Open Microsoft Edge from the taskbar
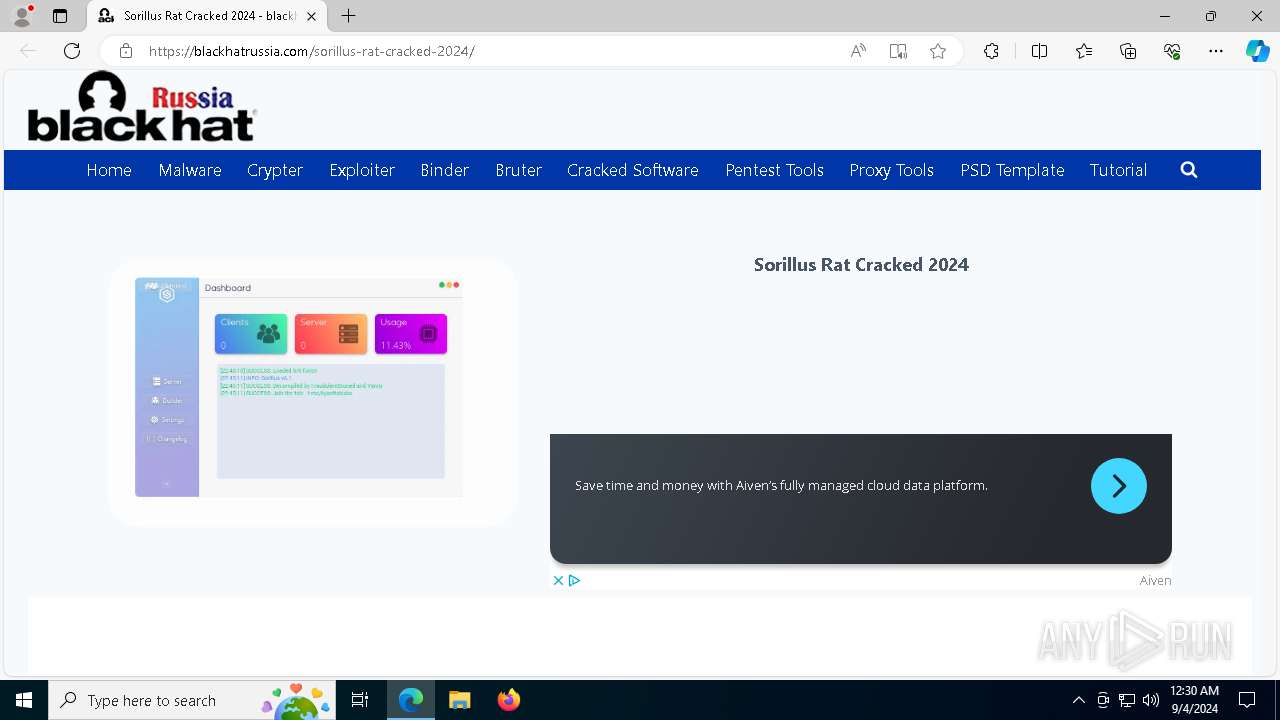The height and width of the screenshot is (720, 1280). [411, 700]
